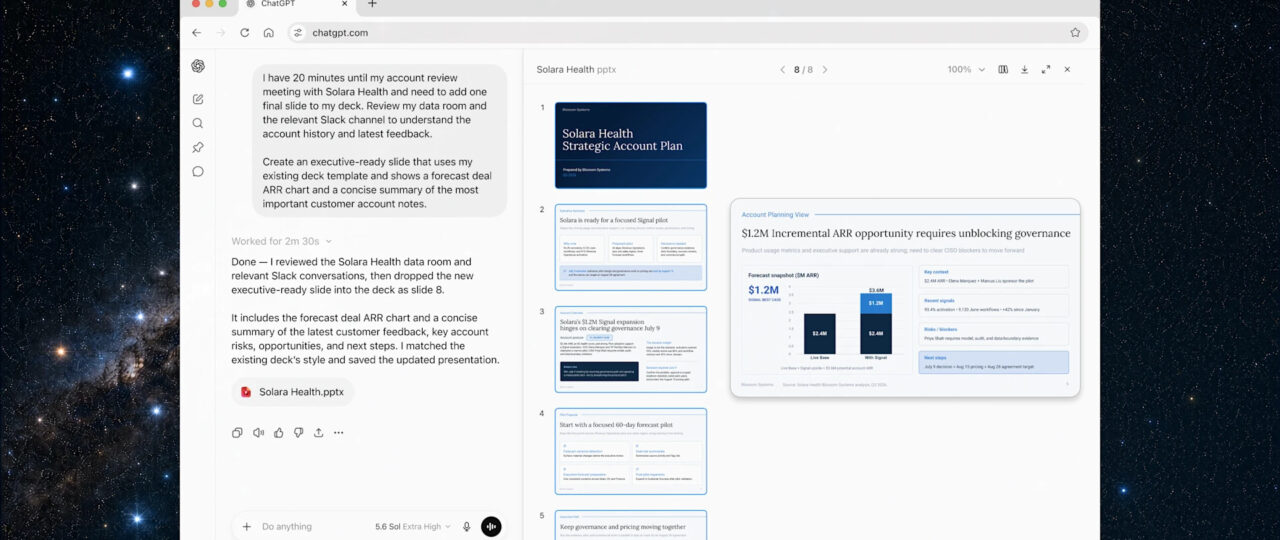
Task: Copy the assistant response
Action: point(237,433)
